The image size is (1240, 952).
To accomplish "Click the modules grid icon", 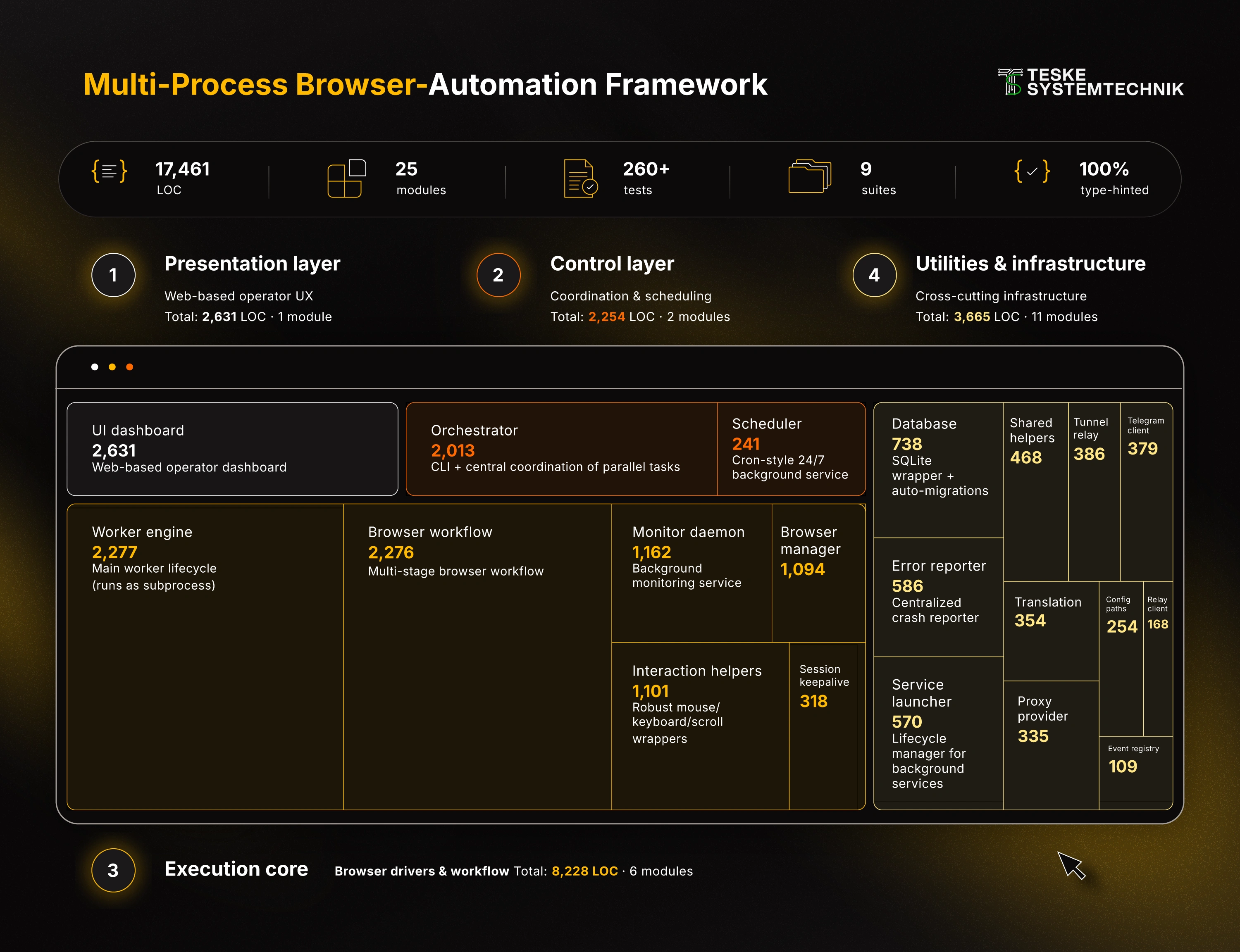I will coord(346,178).
